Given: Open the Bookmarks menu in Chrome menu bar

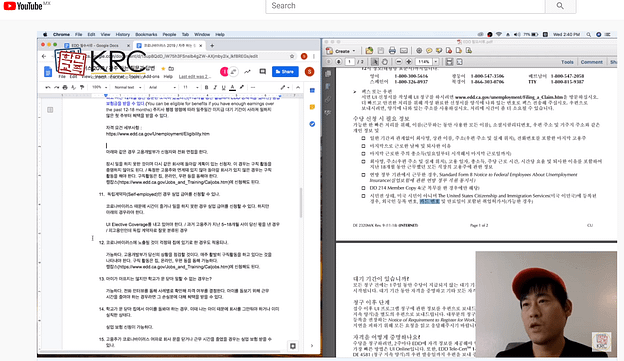Looking at the screenshot, I should click(x=146, y=34).
